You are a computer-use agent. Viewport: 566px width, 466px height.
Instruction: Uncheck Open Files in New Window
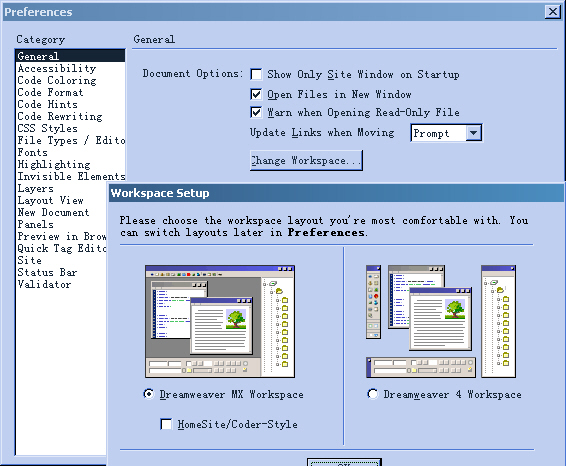point(256,95)
